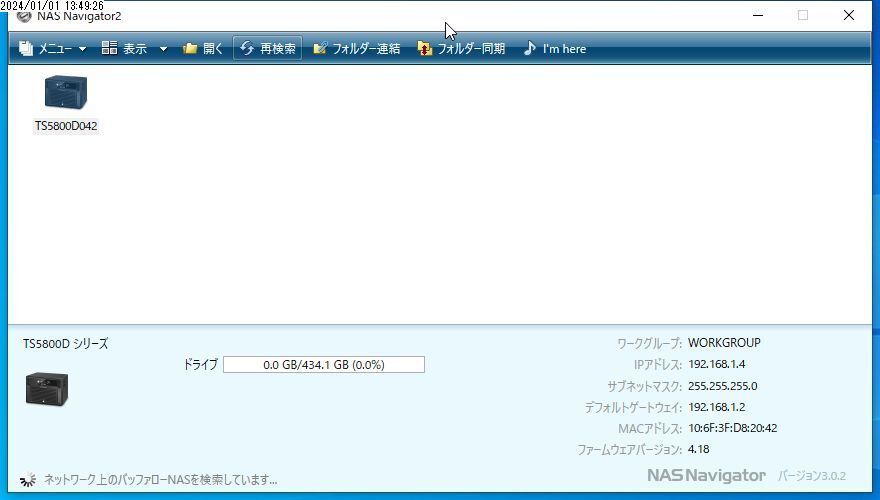Click the 再検索 button label

coord(278,49)
